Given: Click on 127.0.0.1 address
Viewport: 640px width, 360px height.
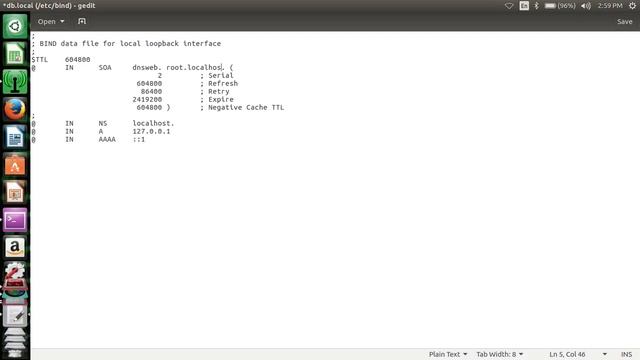Looking at the screenshot, I should coord(151,131).
